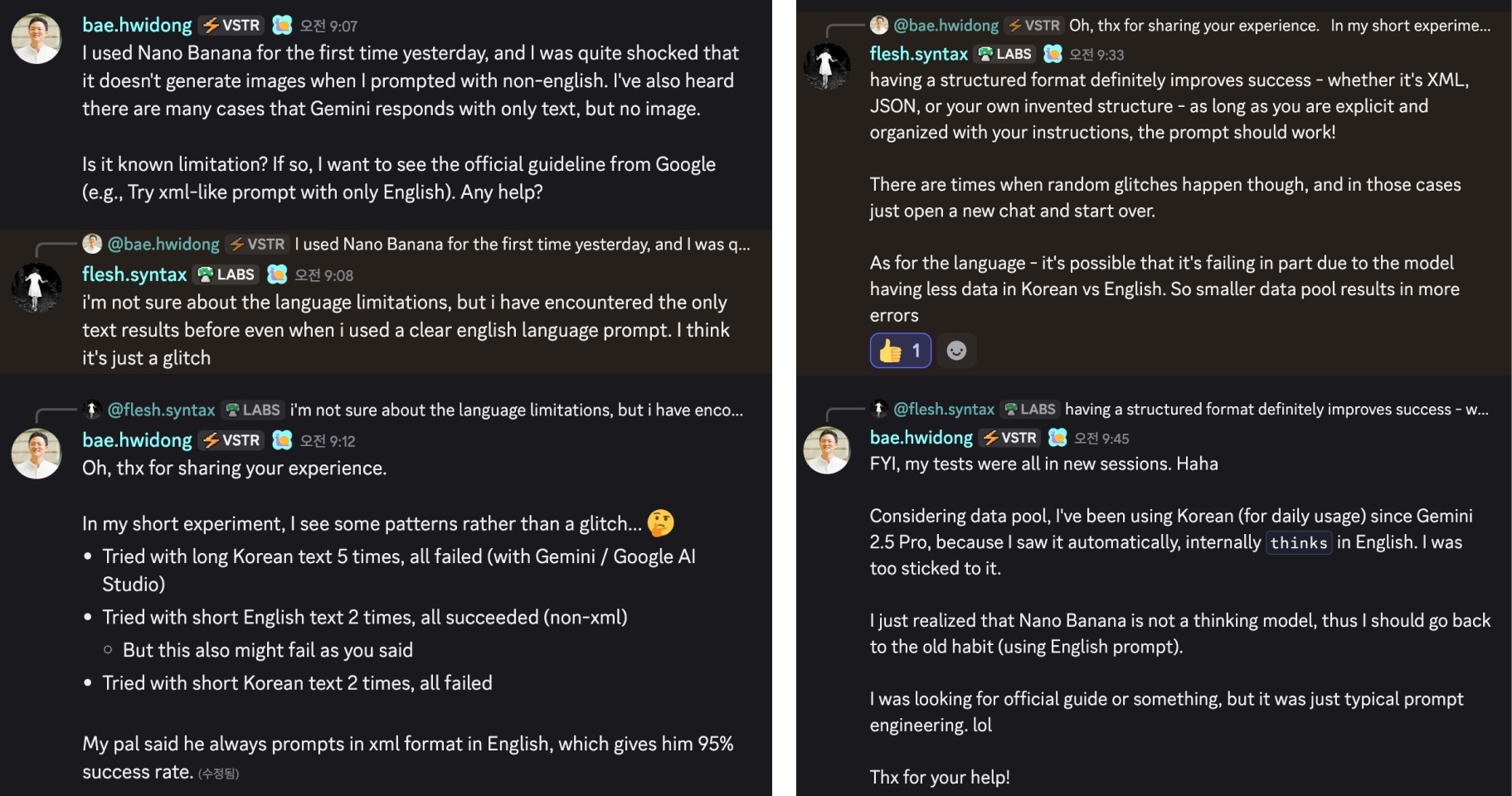Click the VSTR role tag at 9:07
Image resolution: width=1512 pixels, height=796 pixels.
tap(232, 26)
